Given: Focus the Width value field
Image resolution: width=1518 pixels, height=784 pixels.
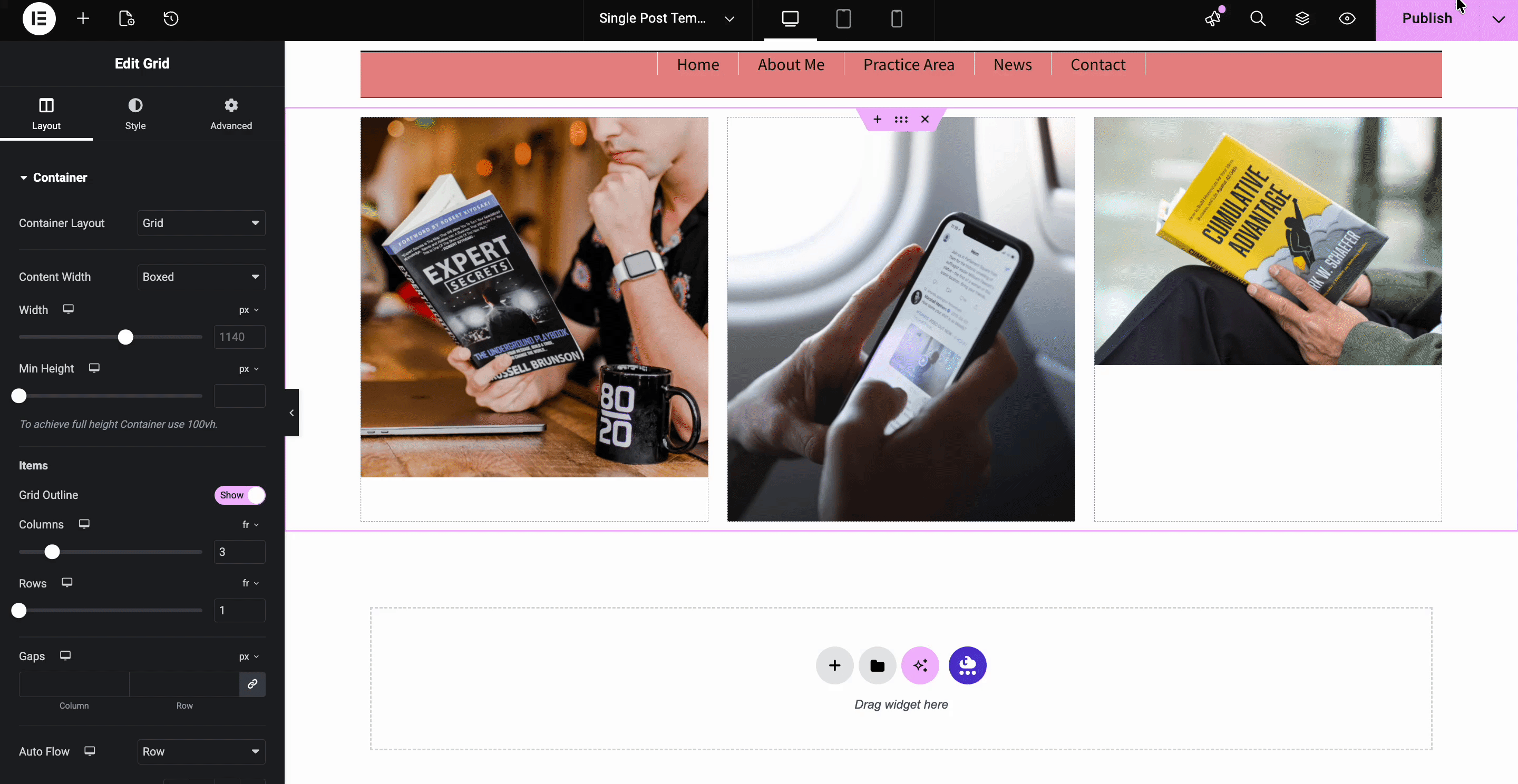Looking at the screenshot, I should click(240, 337).
